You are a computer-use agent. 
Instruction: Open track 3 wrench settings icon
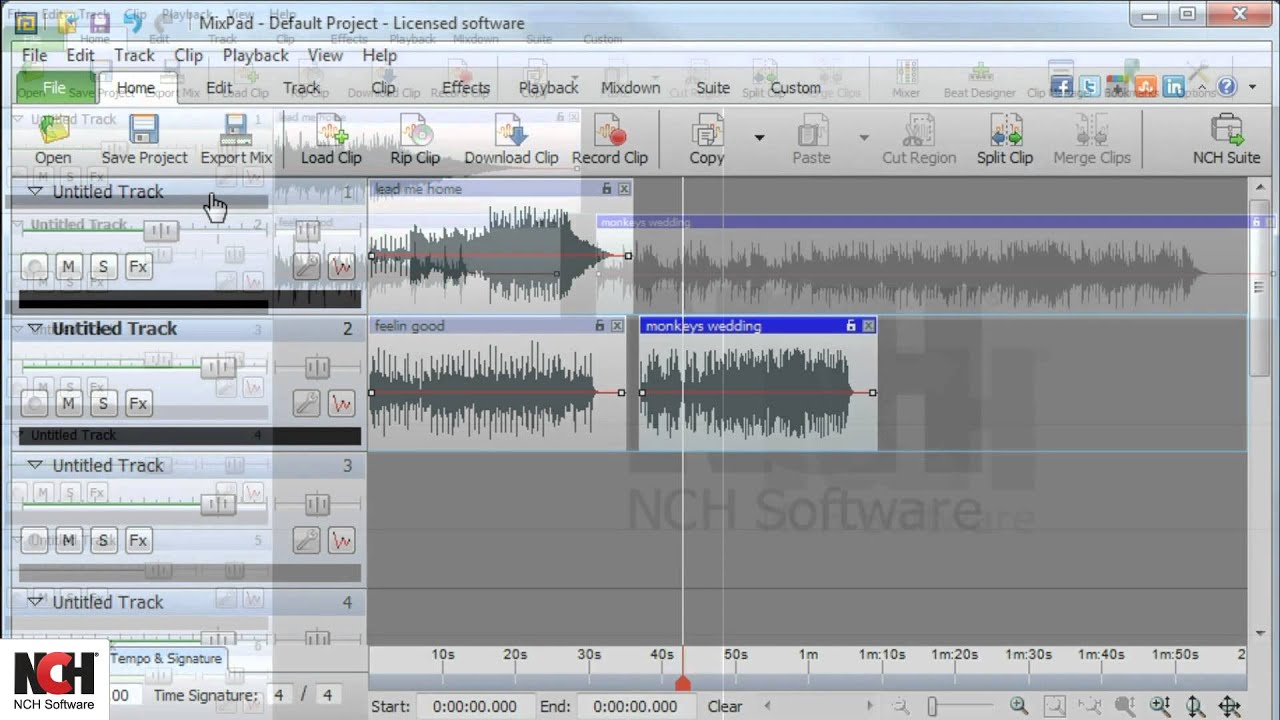pyautogui.click(x=307, y=541)
